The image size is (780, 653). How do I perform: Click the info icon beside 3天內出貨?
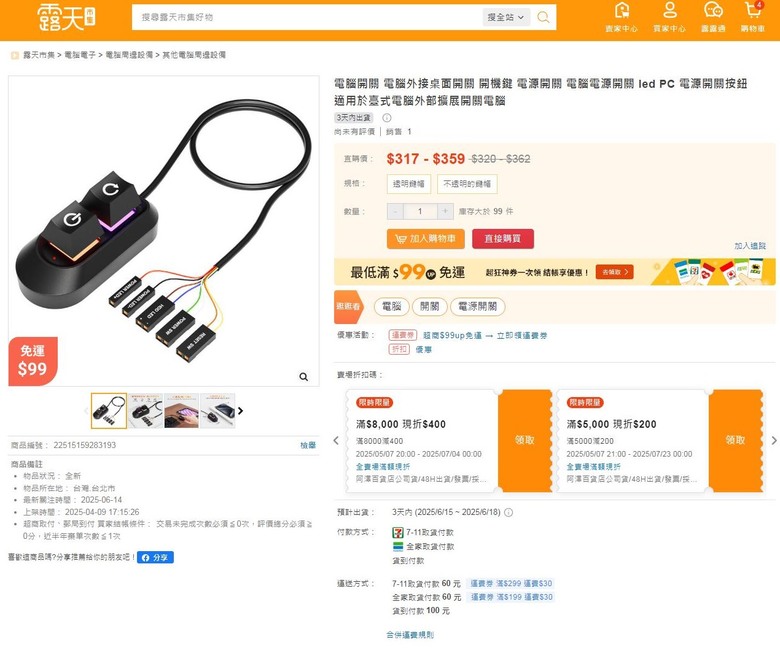(x=387, y=118)
